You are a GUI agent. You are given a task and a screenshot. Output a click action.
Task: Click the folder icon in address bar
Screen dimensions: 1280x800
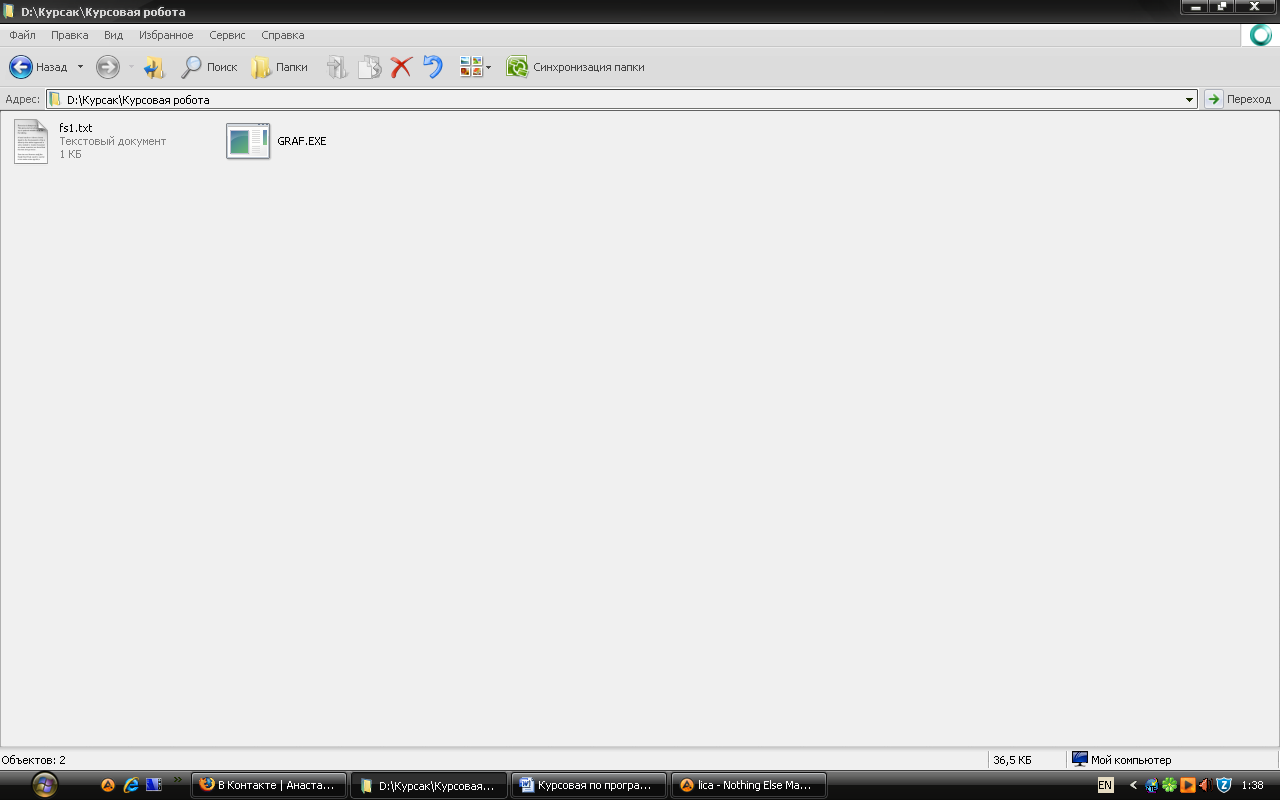[x=56, y=99]
